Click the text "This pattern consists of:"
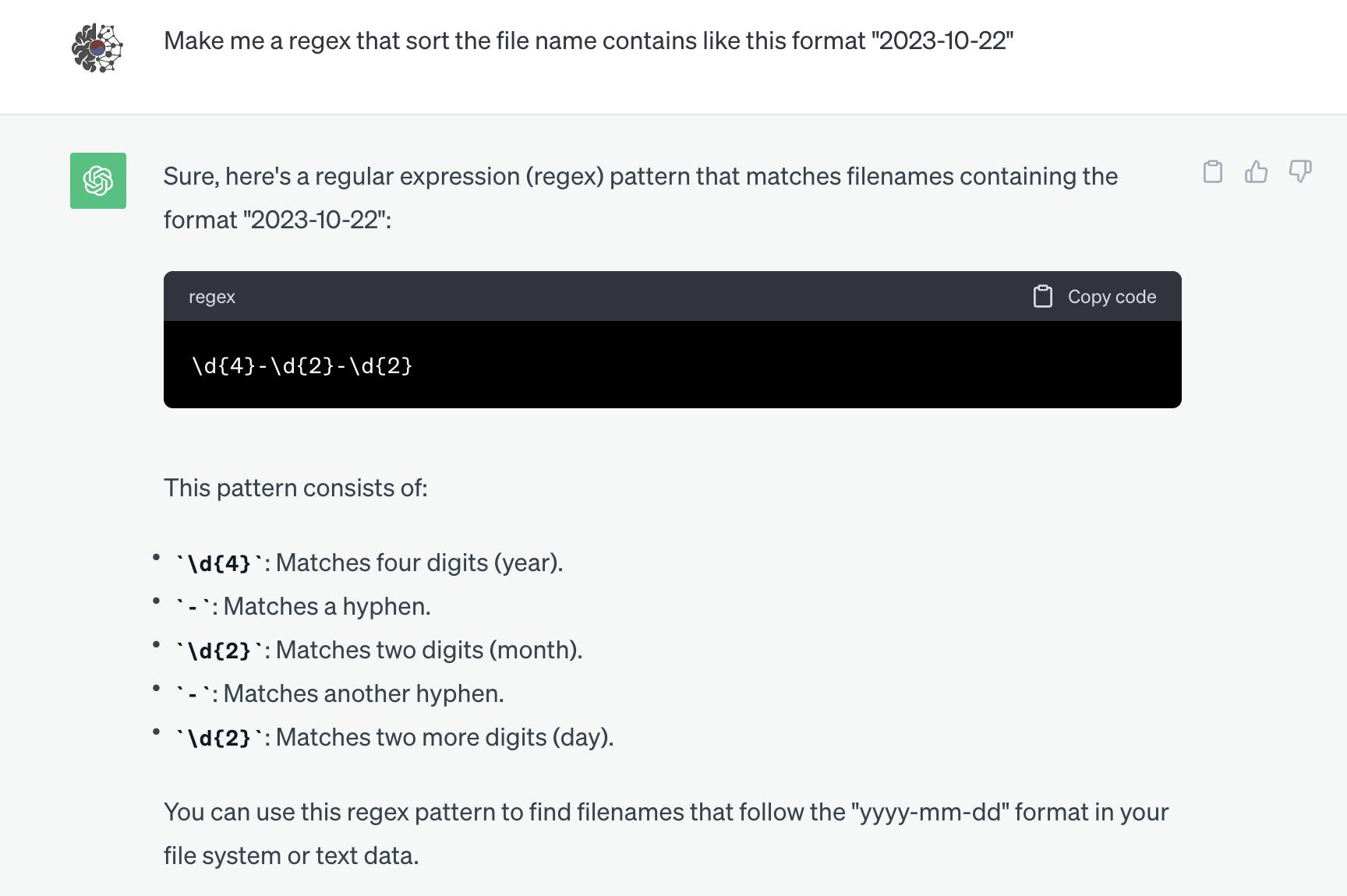This screenshot has height=896, width=1347. click(295, 488)
